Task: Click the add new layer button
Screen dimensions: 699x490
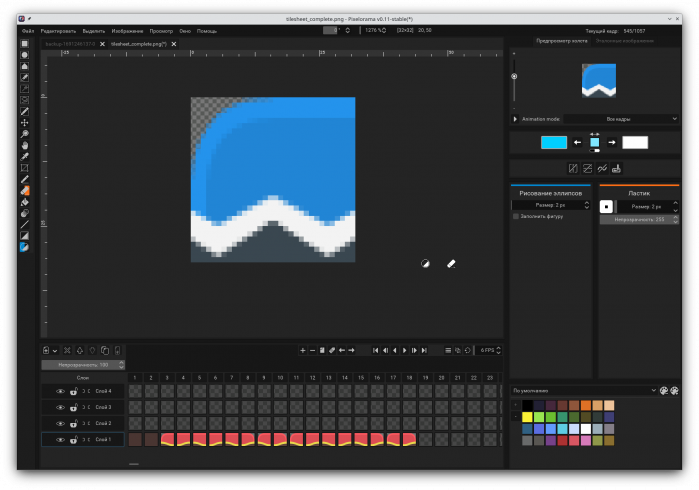Action: pyautogui.click(x=46, y=350)
